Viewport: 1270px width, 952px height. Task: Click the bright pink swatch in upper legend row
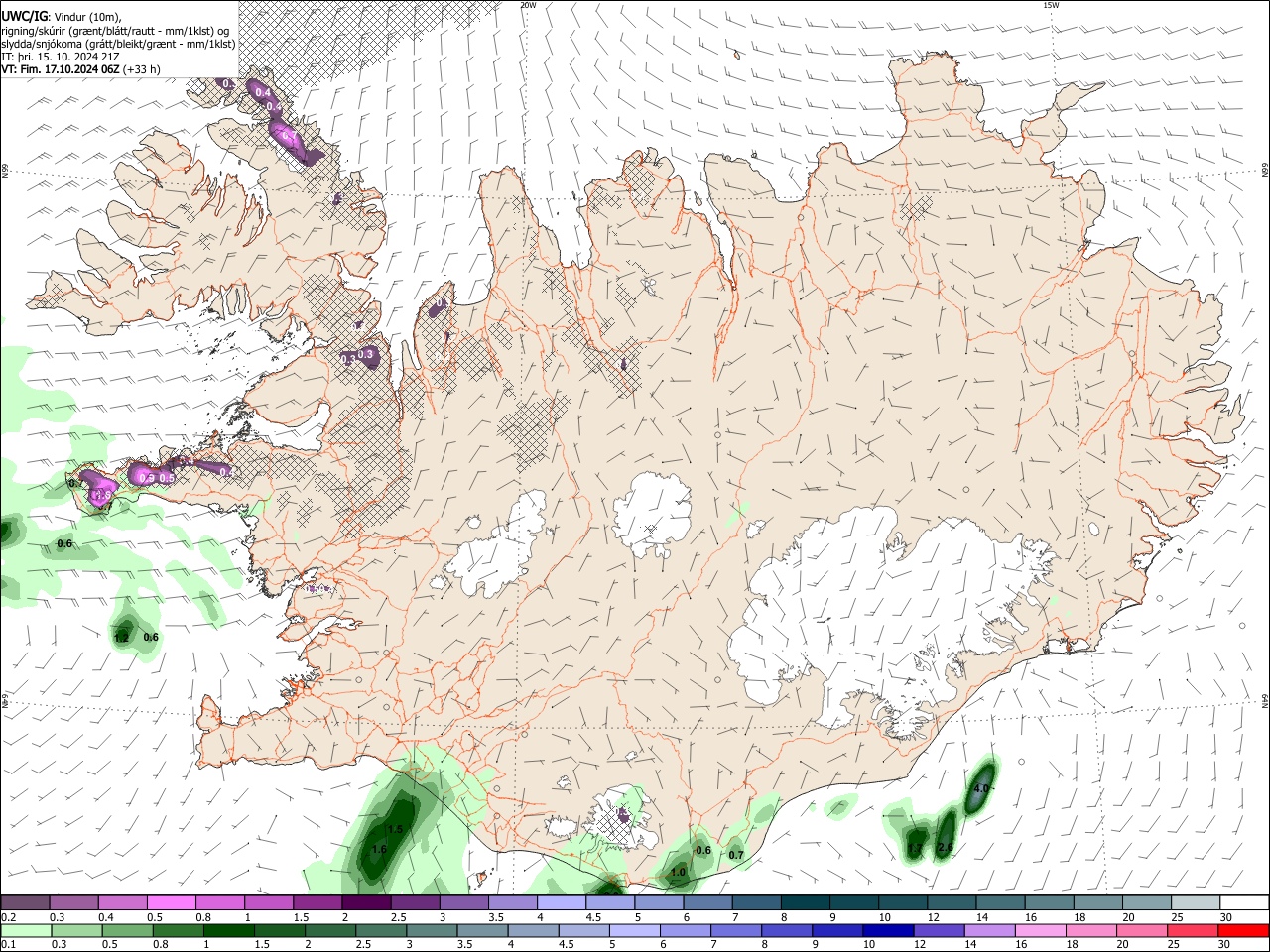pos(171,903)
